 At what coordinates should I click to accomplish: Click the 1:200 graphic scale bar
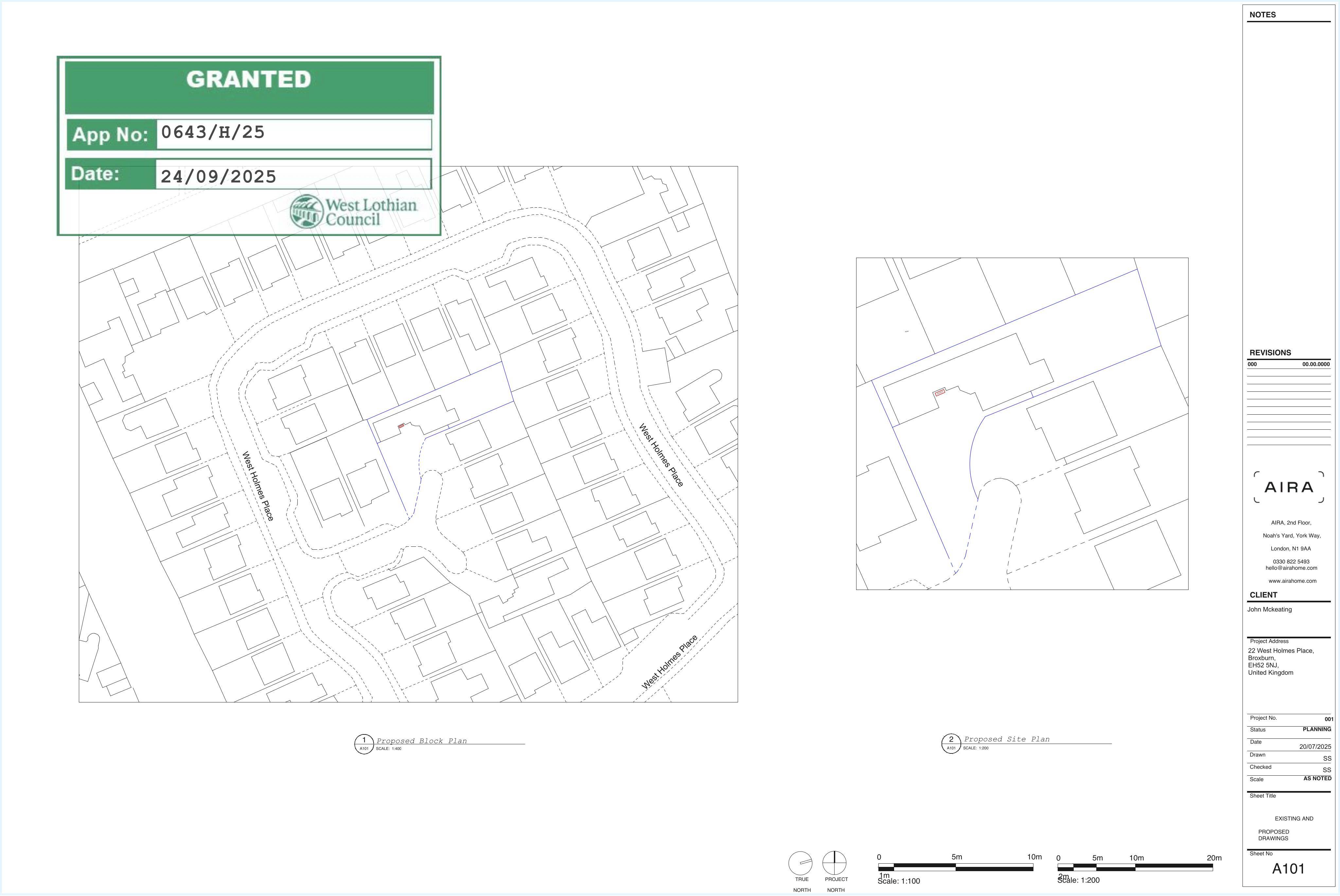coord(1135,868)
